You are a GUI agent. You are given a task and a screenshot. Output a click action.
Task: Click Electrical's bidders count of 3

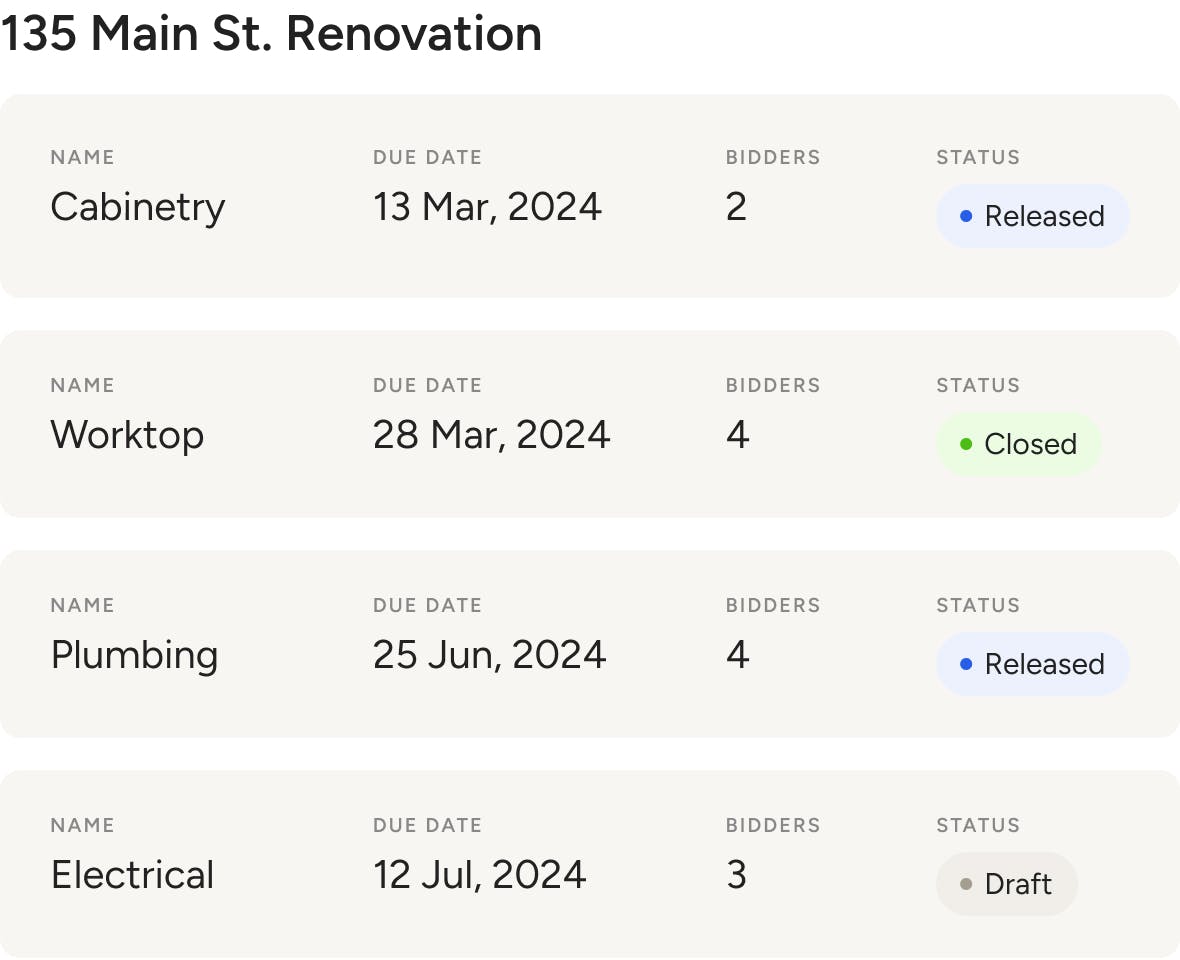tap(736, 874)
